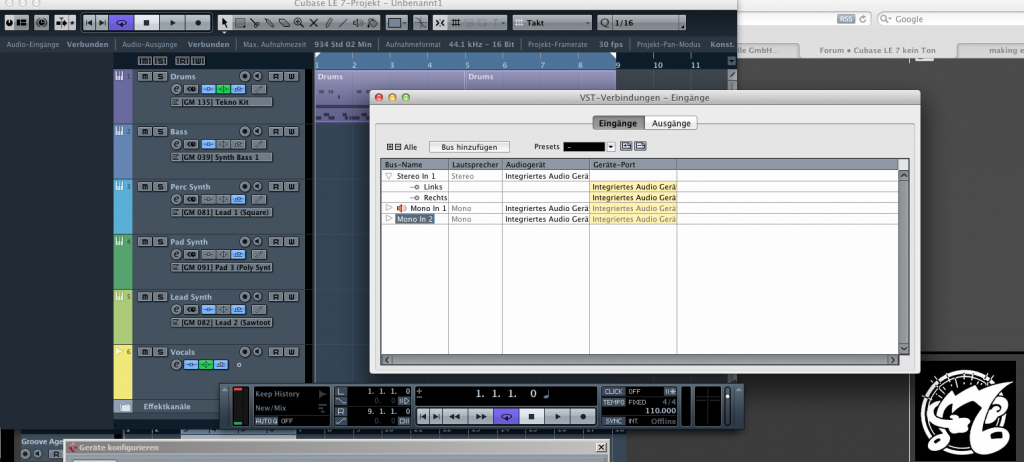
Task: Click the AUTO Q button in transport
Action: [x=266, y=421]
